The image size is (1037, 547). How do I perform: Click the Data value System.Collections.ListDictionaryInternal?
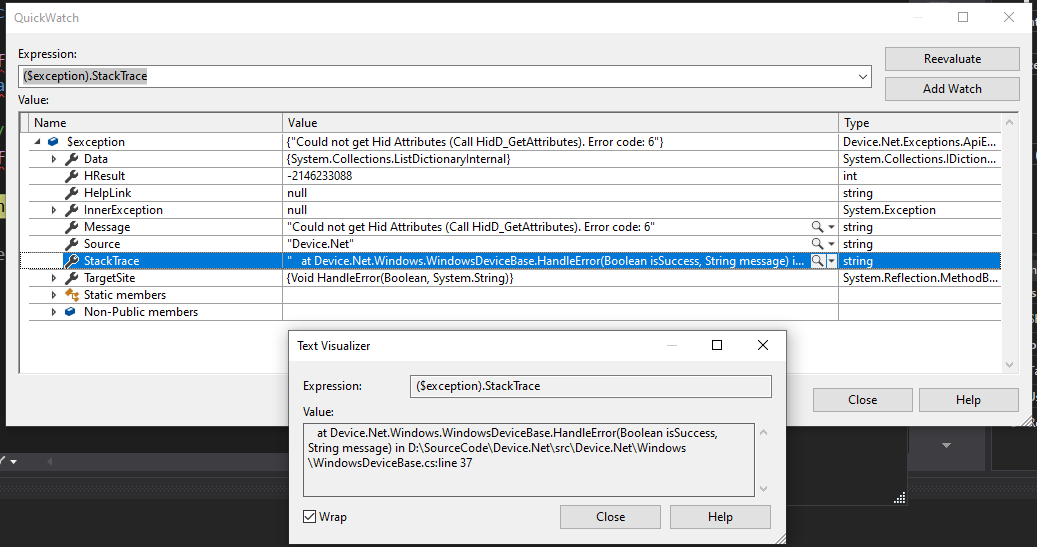(399, 159)
